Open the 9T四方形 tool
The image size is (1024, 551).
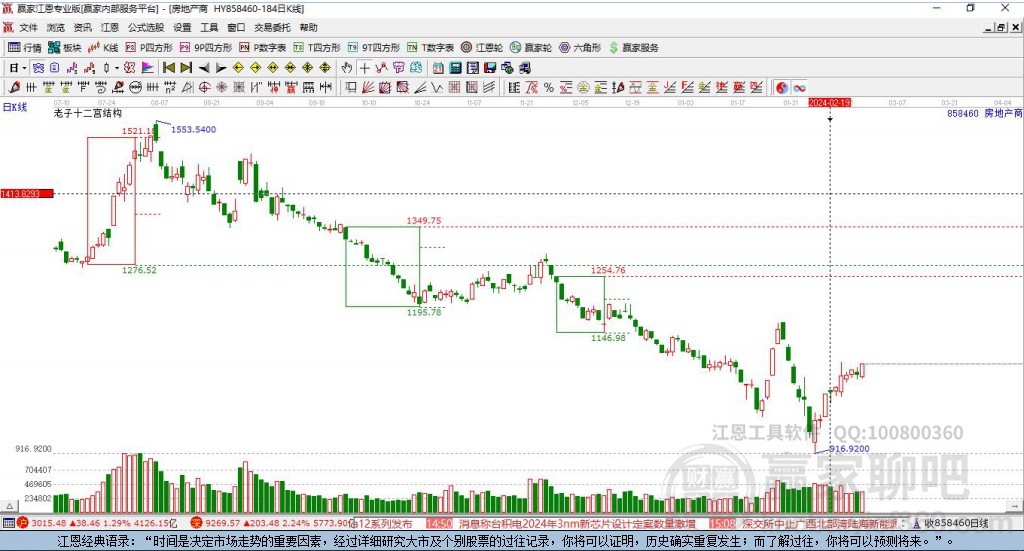[374, 48]
